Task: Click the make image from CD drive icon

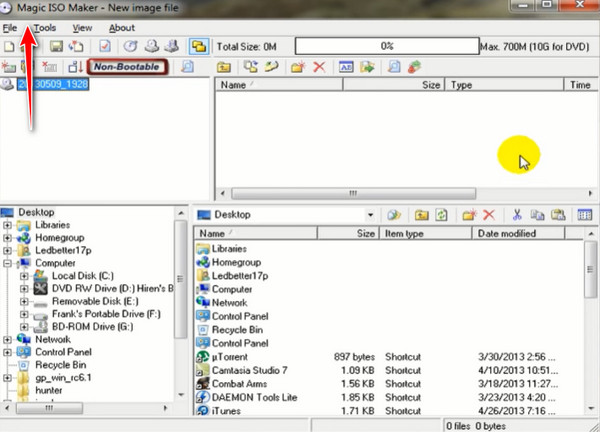Action: pos(152,47)
